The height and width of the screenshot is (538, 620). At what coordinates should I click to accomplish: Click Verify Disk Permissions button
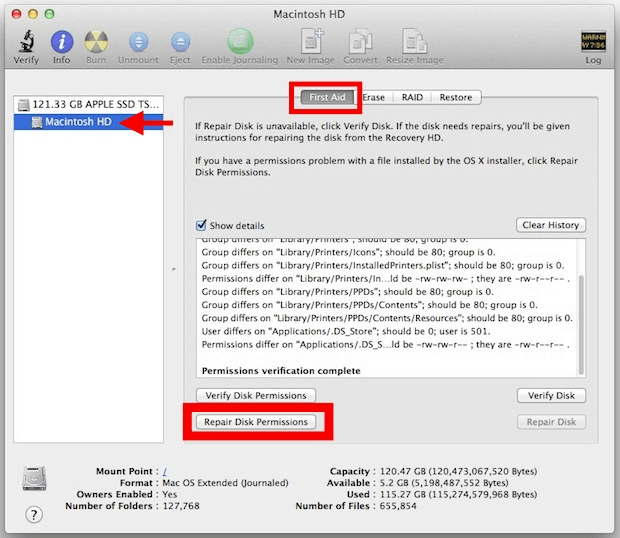256,395
